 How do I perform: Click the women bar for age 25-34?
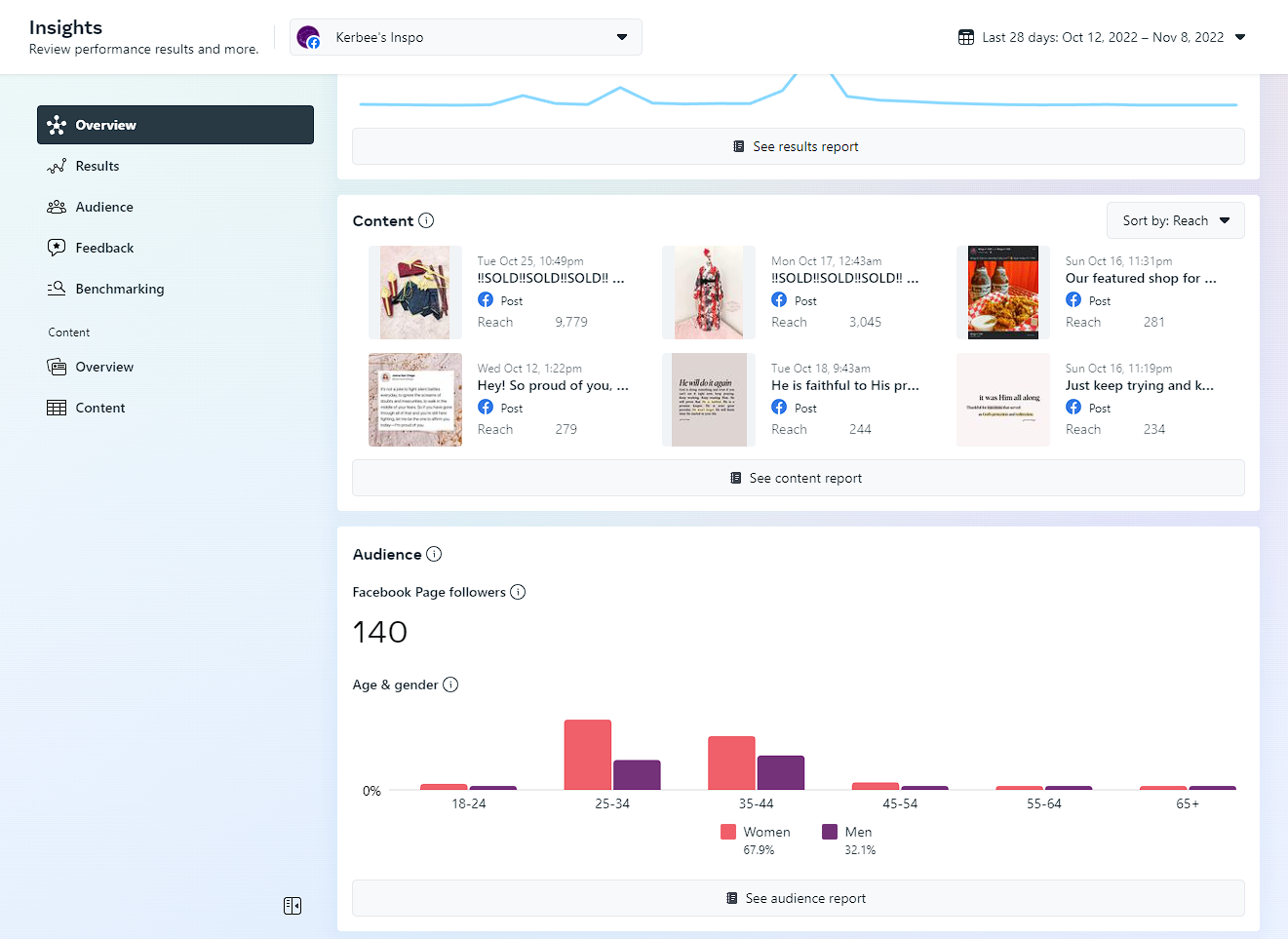(588, 755)
